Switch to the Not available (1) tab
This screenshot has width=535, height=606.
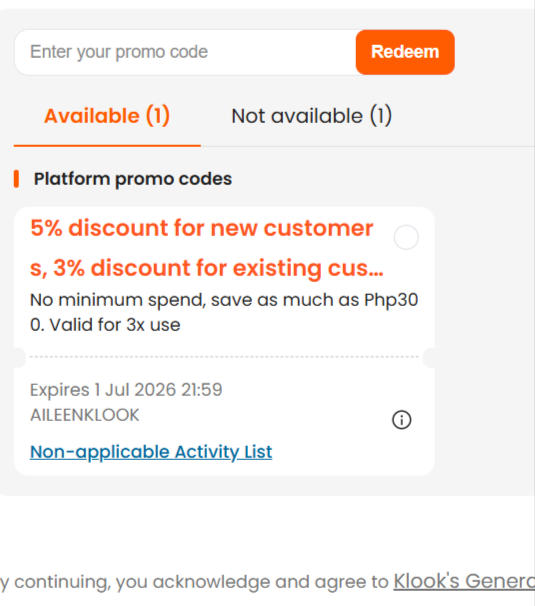coord(312,116)
